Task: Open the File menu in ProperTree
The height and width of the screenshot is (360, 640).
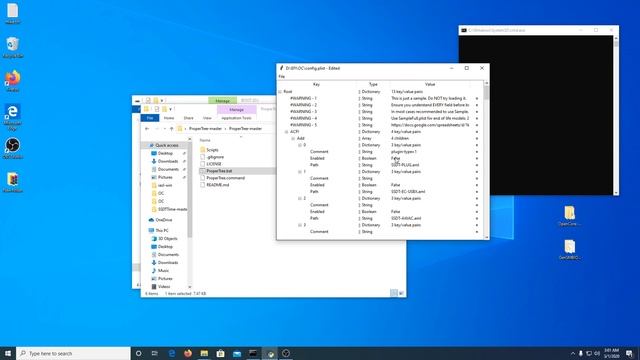Action: coord(282,77)
